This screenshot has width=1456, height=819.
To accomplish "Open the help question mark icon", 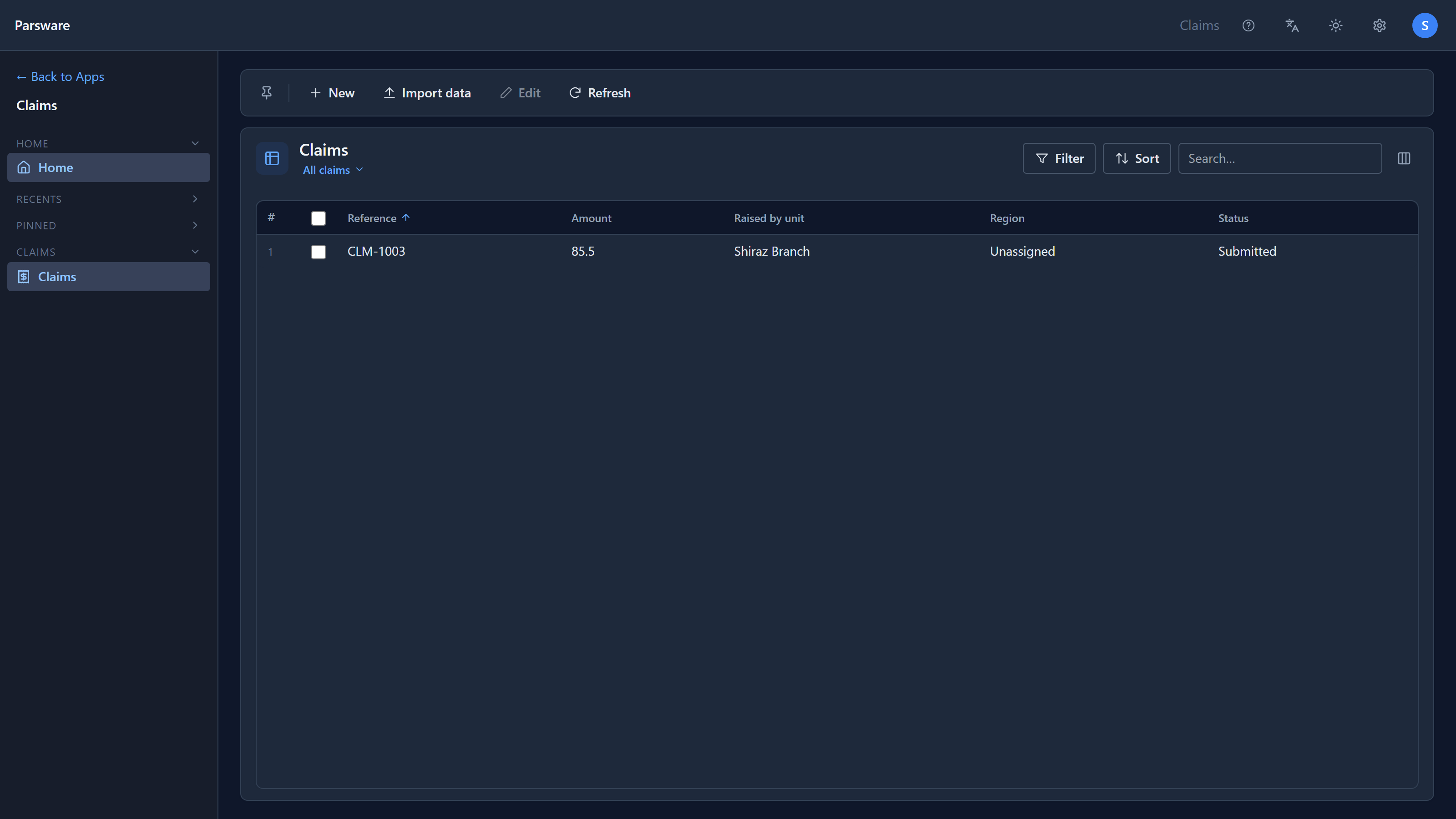I will (1248, 25).
